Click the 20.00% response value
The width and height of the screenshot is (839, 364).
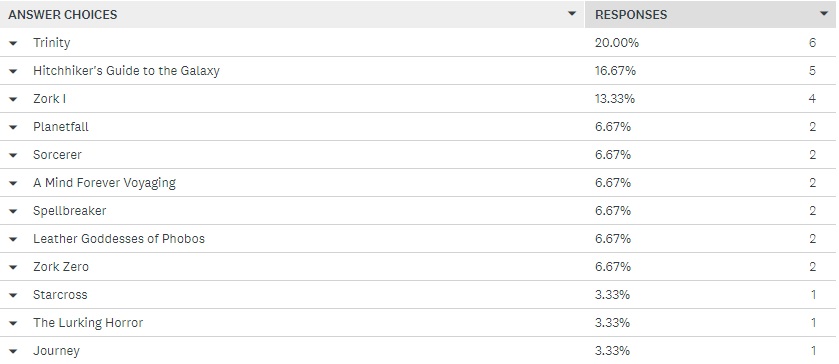[616, 43]
